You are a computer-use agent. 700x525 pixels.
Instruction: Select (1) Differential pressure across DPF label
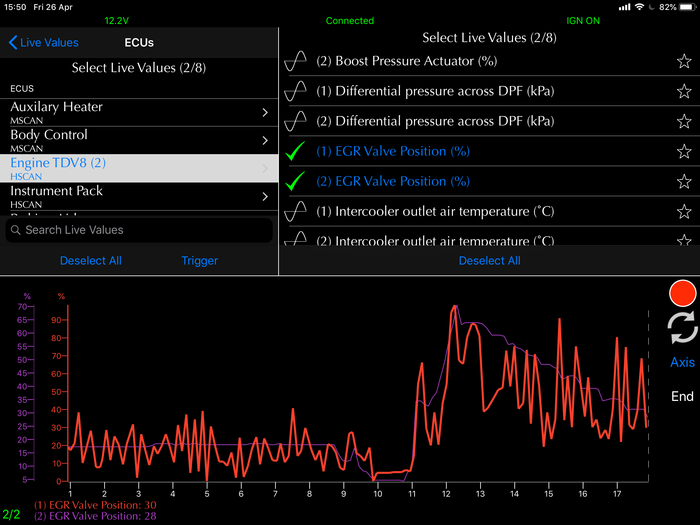coord(435,91)
